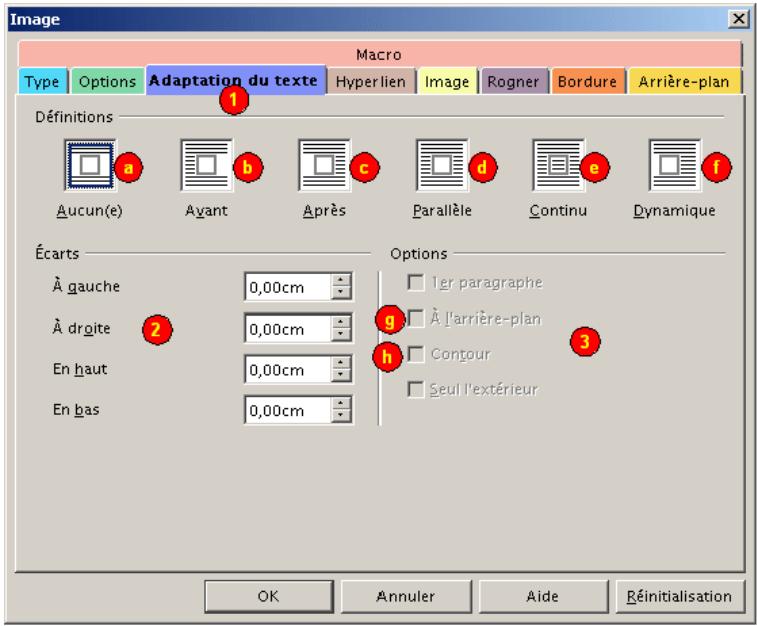Open help with the Aide button

point(543,596)
